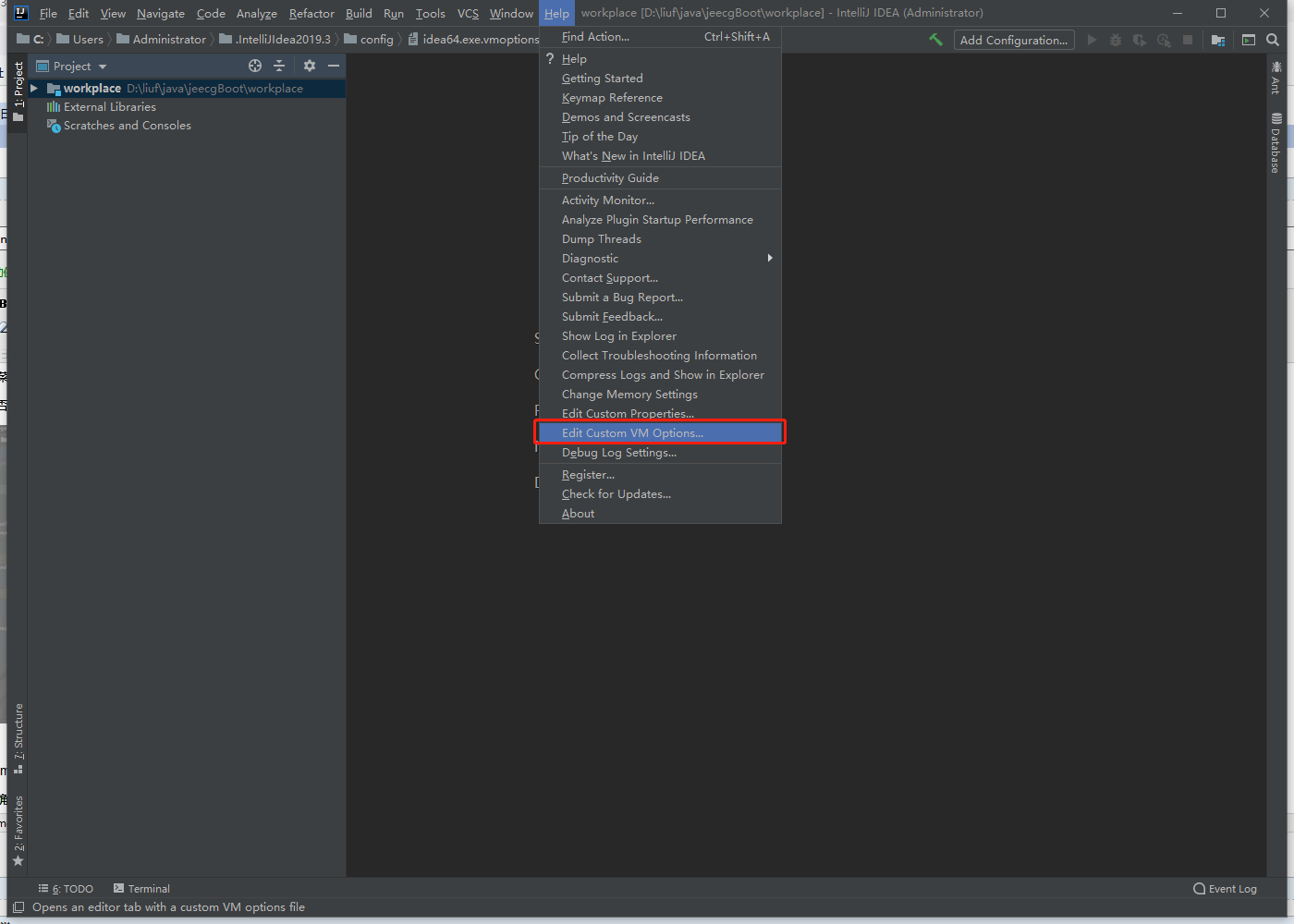Click .IntelliJIdea2019.3 breadcrumb
Screen dimensions: 1294x924
tap(275, 39)
